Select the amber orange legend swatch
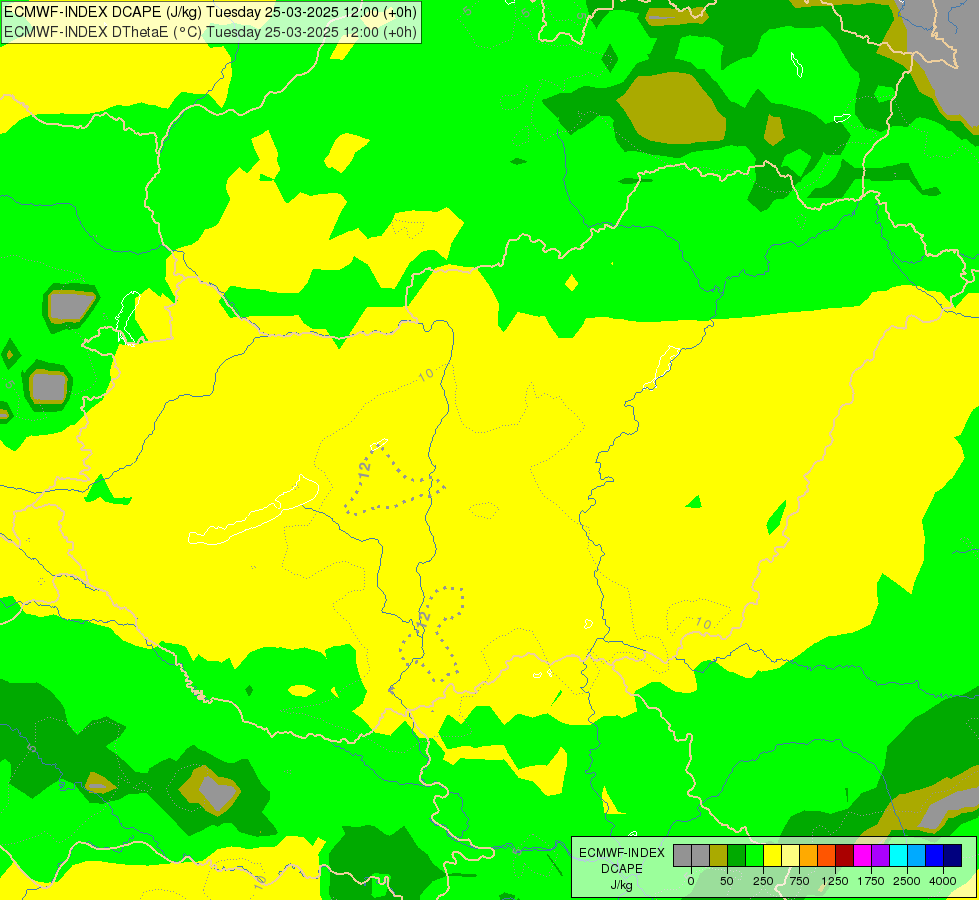This screenshot has height=900, width=979. (x=809, y=855)
